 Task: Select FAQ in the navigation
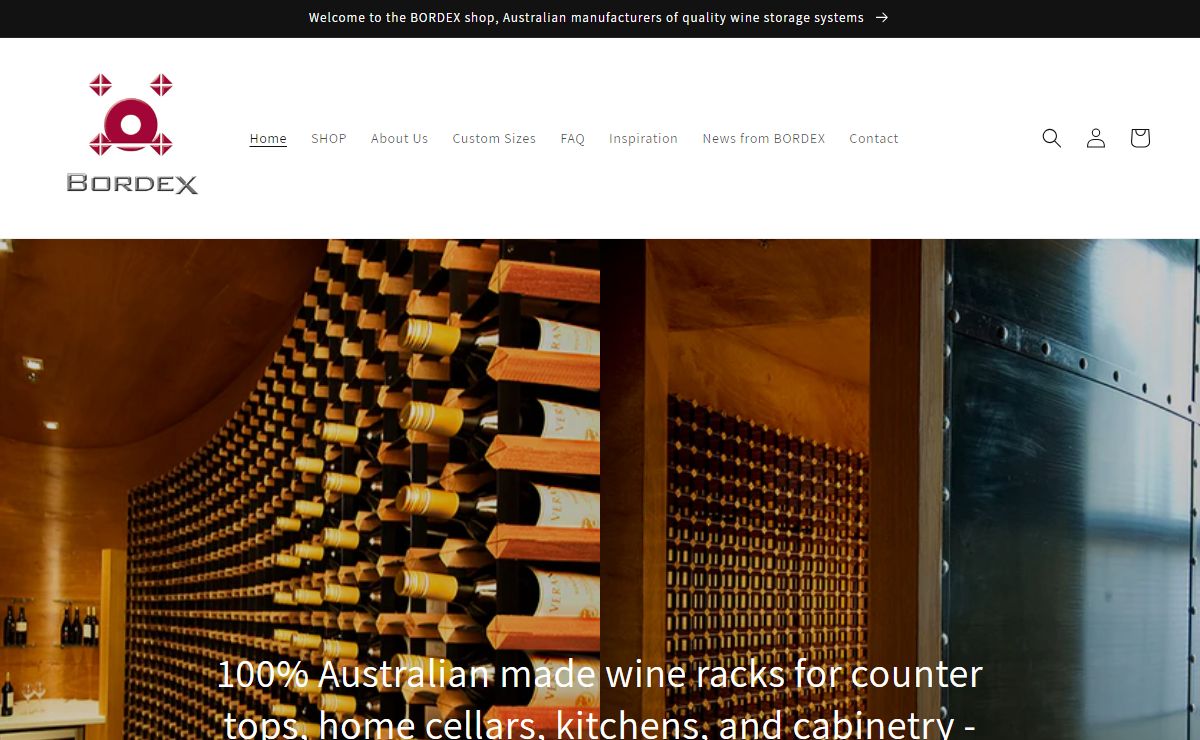(572, 139)
